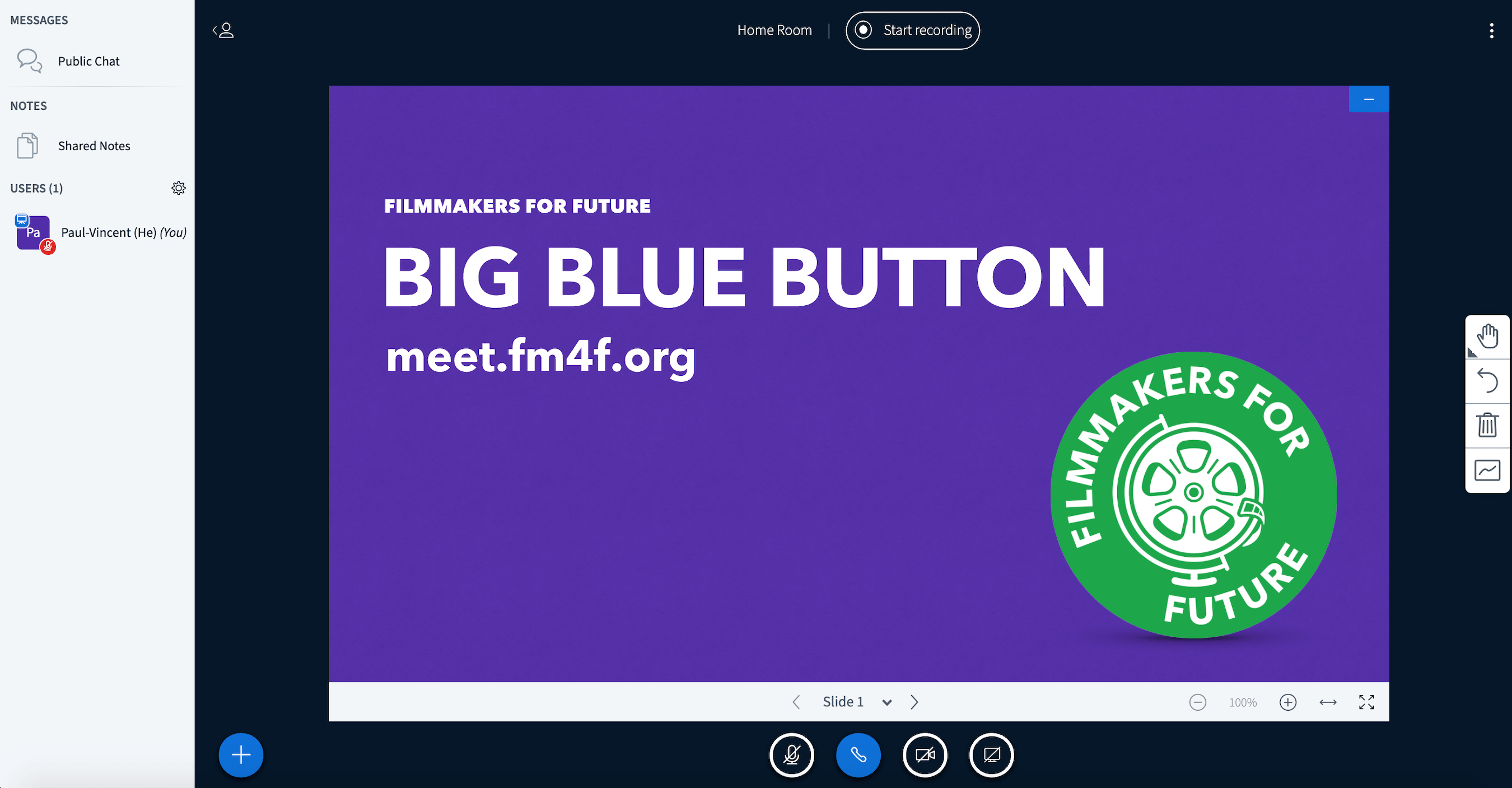Undo the last whiteboard annotation
Screen dimensions: 1512x788
1488,381
